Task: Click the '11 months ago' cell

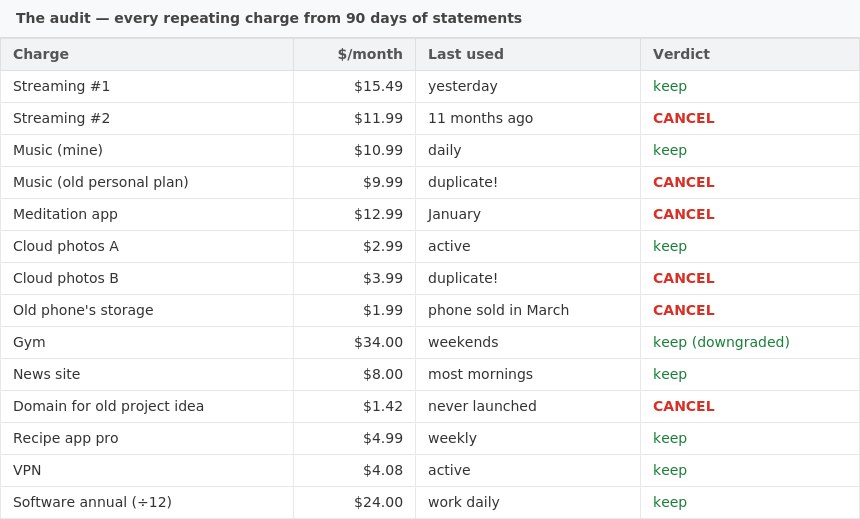Action: (528, 118)
